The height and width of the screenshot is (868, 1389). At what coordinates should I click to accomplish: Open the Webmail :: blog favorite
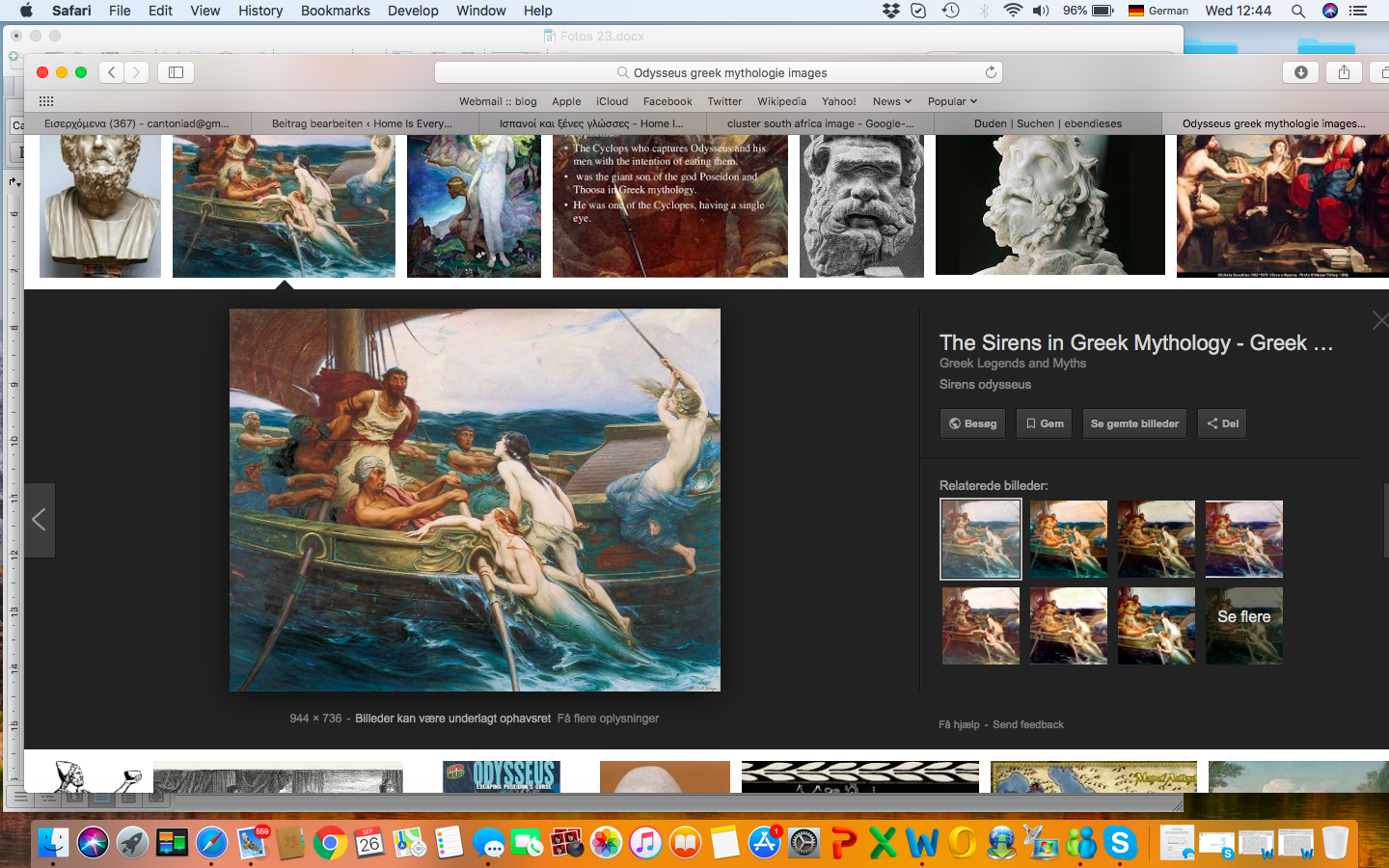[498, 101]
